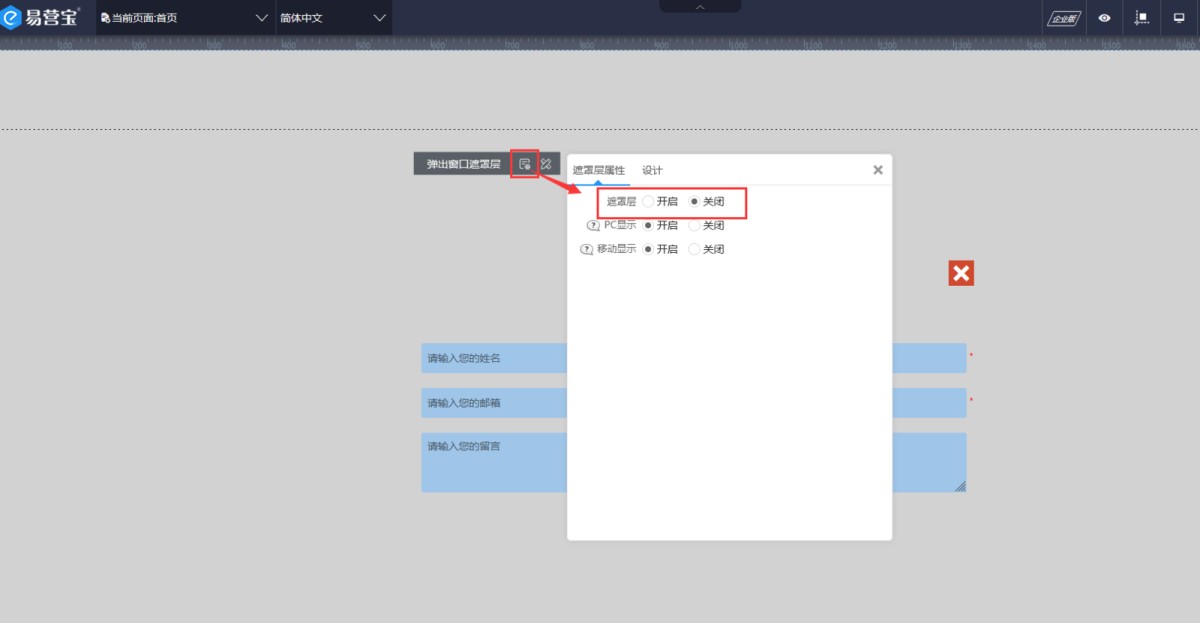
Task: Click the 请输入您的留言 textarea
Action: (x=693, y=462)
